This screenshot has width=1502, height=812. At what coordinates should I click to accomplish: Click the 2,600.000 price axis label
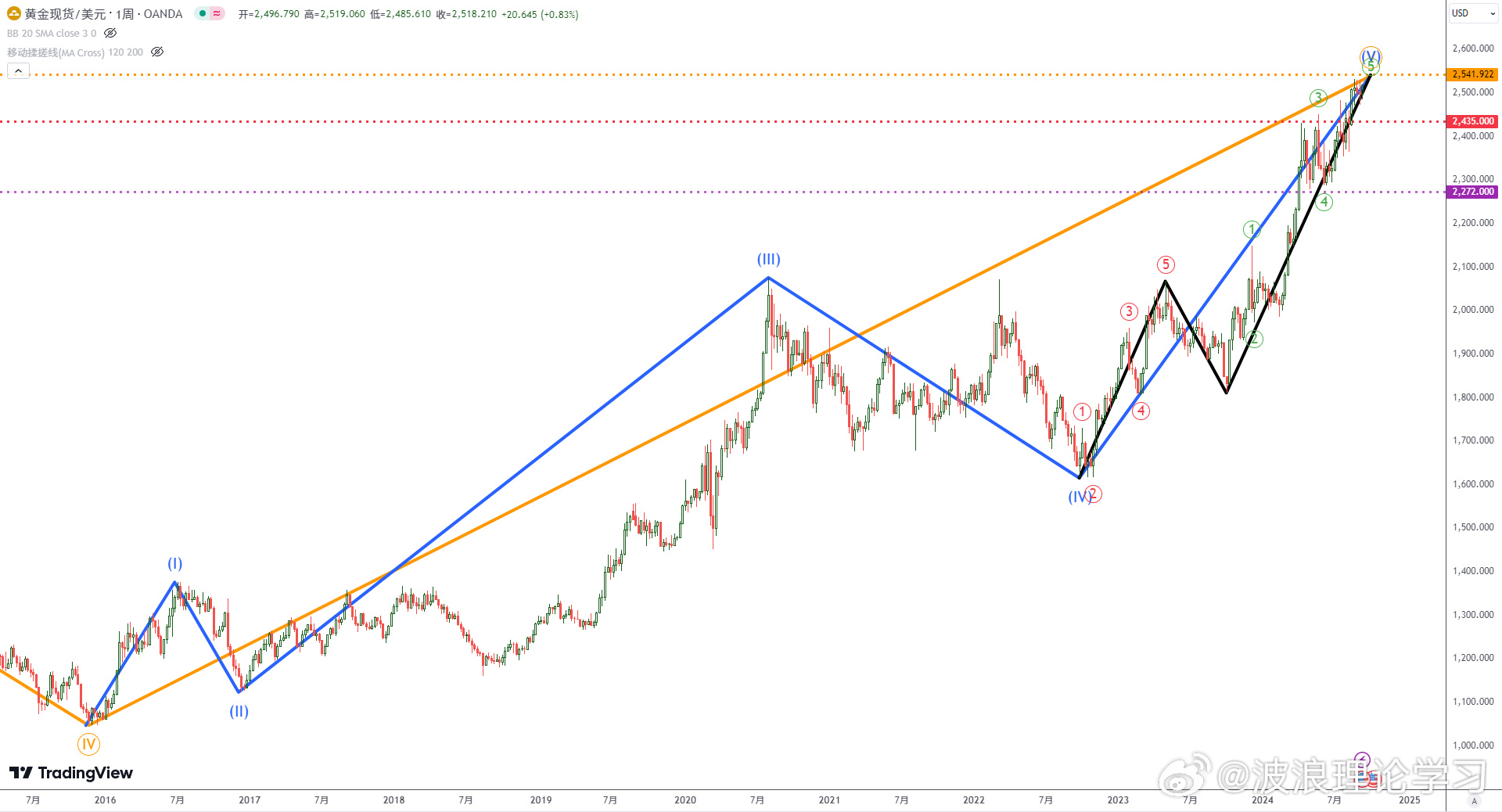coord(1473,49)
